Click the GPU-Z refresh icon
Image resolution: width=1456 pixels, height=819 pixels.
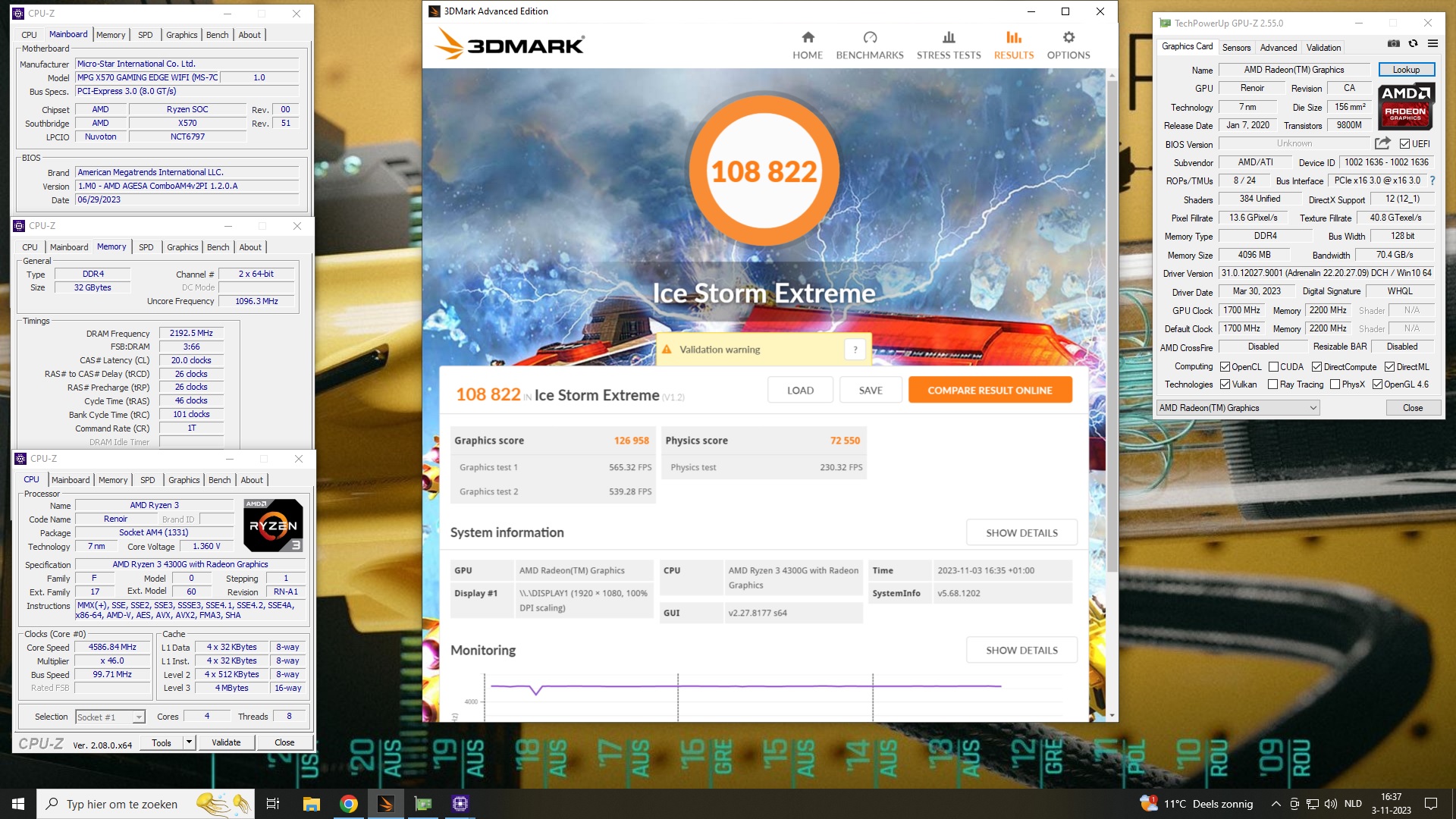coord(1414,43)
